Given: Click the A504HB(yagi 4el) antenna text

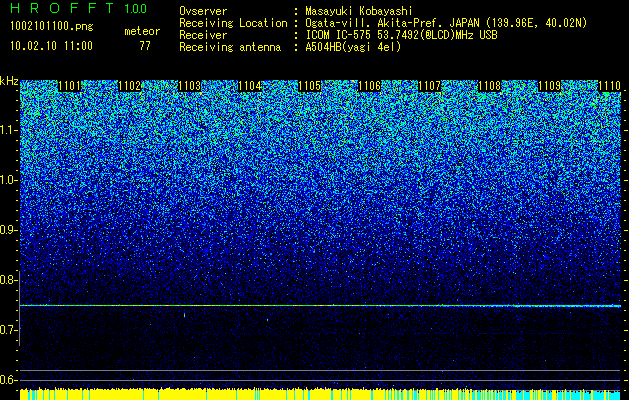Looking at the screenshot, I should tap(353, 47).
